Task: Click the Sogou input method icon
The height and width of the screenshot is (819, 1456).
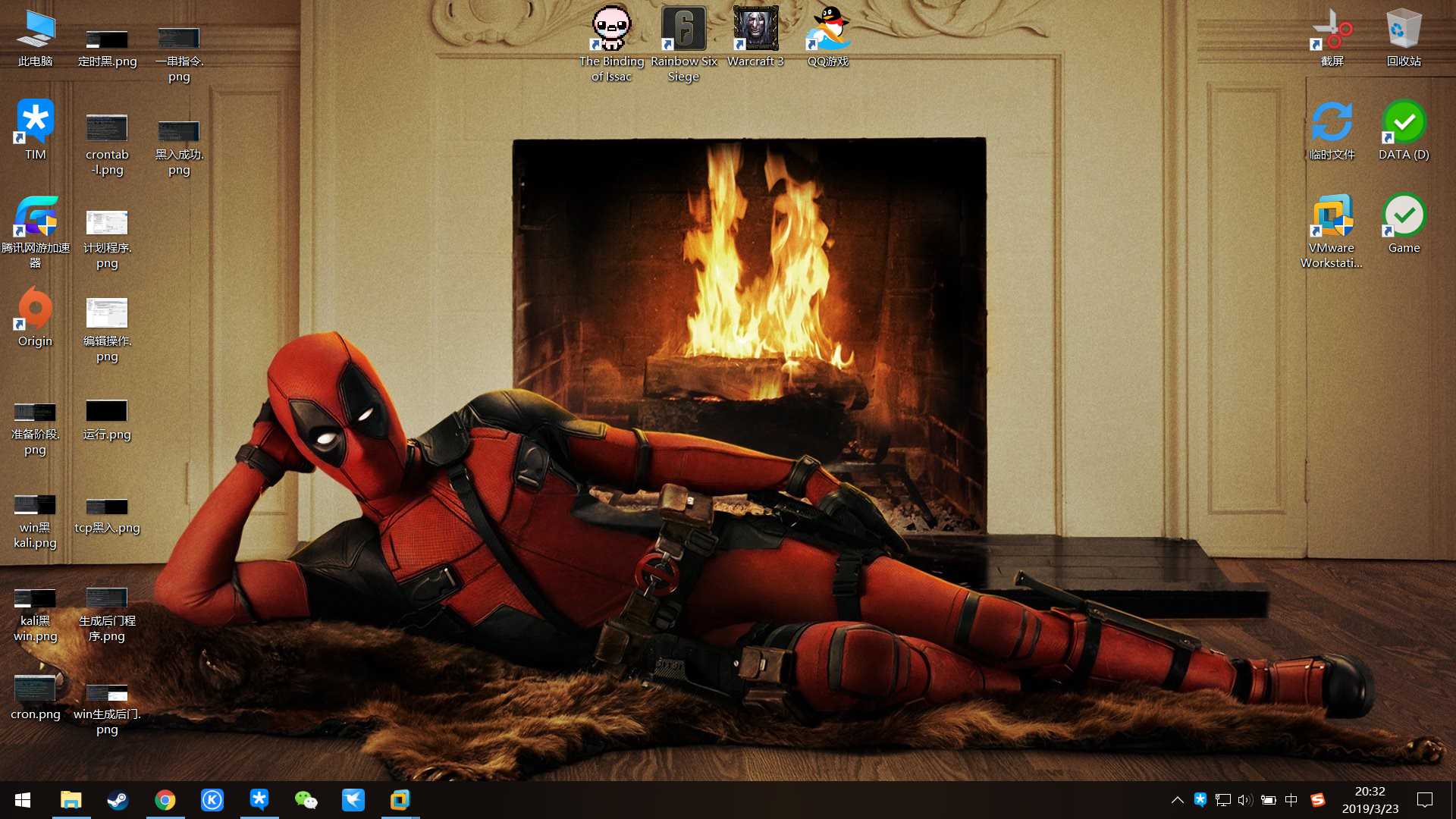Action: coord(1318,800)
